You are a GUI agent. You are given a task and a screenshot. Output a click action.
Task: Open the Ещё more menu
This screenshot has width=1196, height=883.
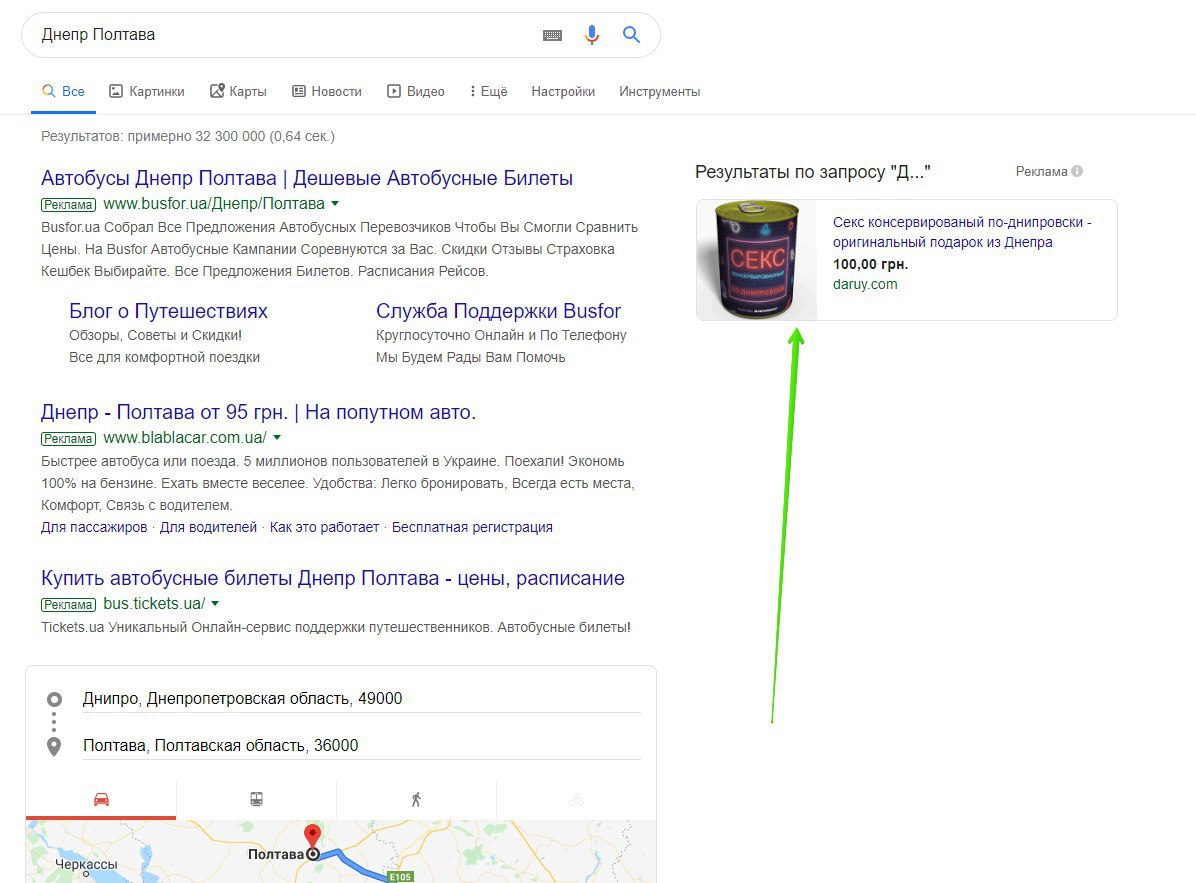coord(488,92)
